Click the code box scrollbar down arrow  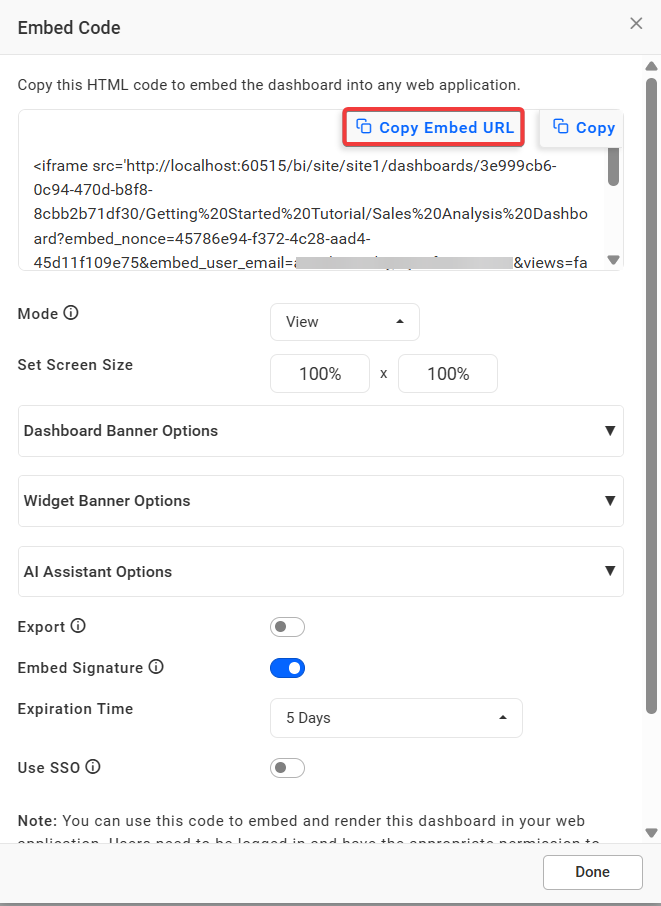pyautogui.click(x=614, y=260)
